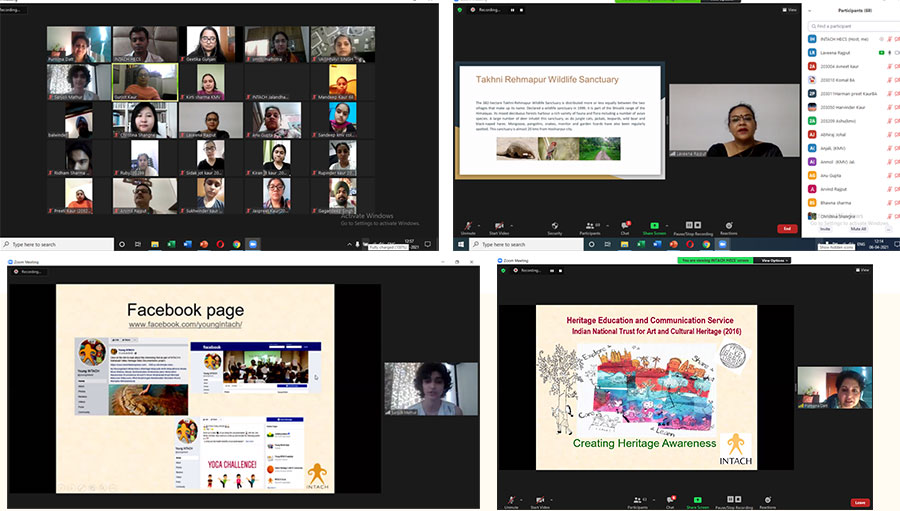
Task: Click taskbar search box below the gallery window
Action: 57,244
